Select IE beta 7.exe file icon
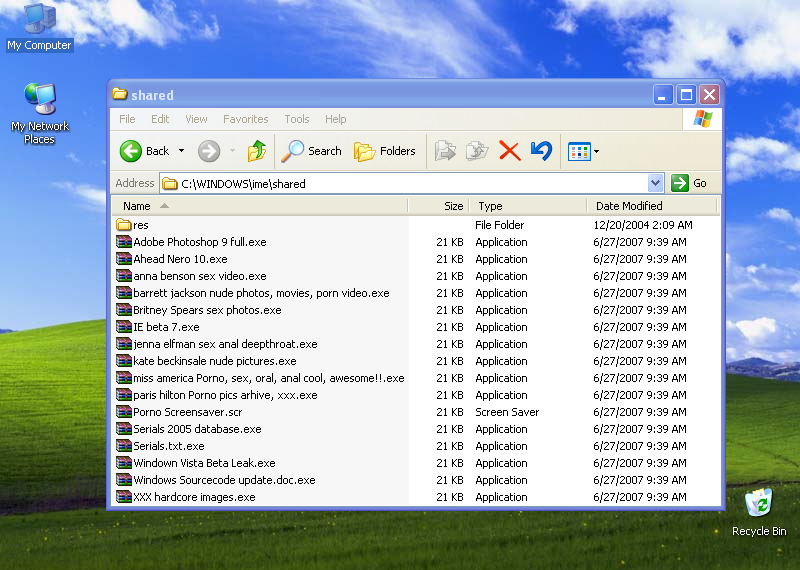Viewport: 800px width, 570px height. (x=123, y=327)
